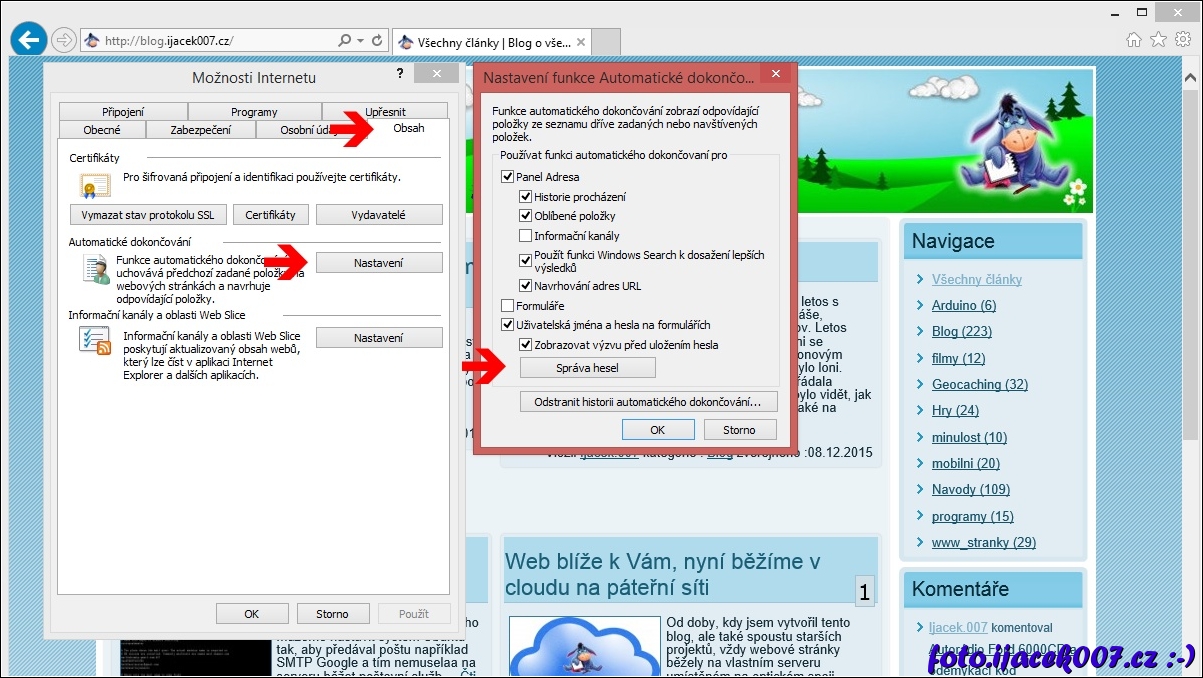Click the refresh icon in address bar

(377, 41)
